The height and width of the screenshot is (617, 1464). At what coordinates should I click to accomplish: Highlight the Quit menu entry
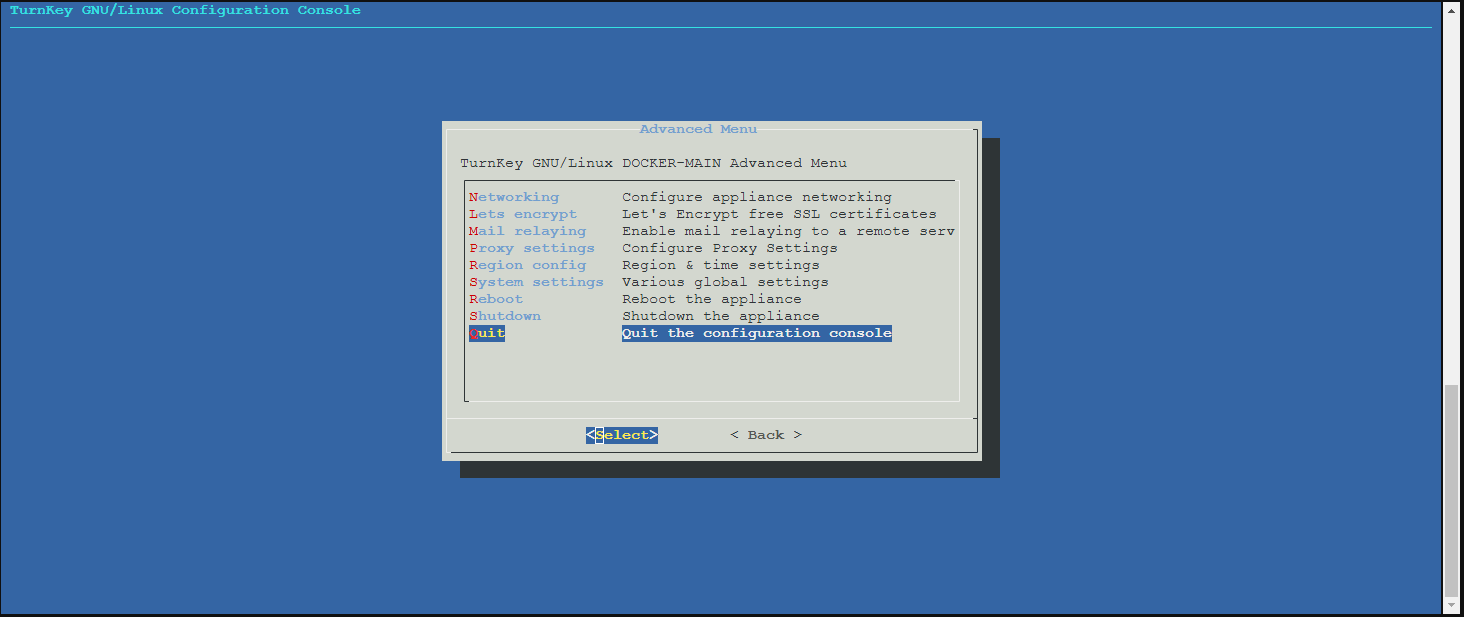click(x=487, y=333)
